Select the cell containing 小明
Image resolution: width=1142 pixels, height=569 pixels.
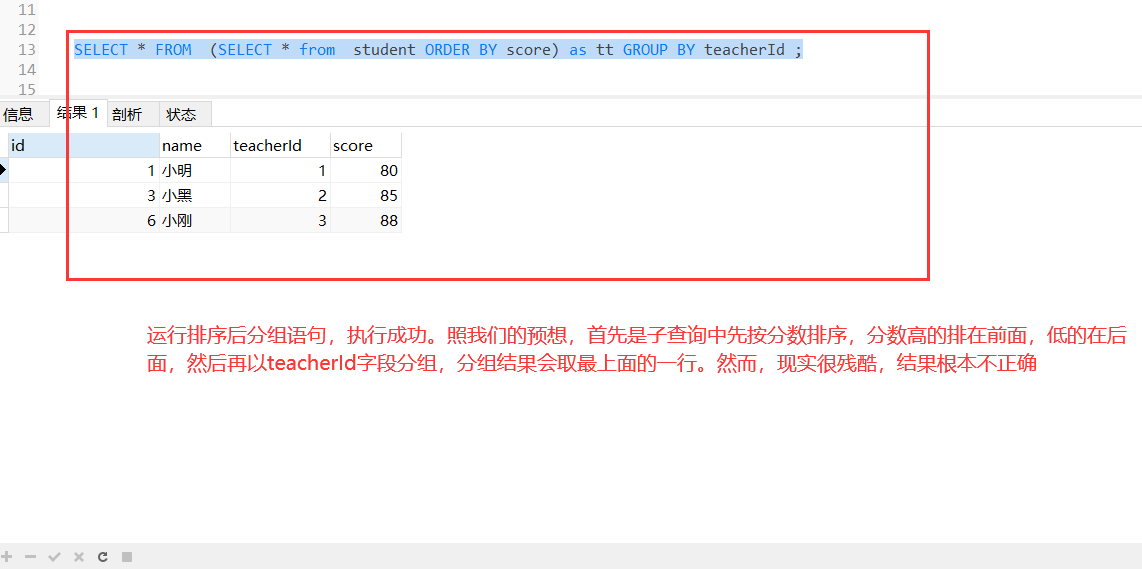[x=195, y=170]
